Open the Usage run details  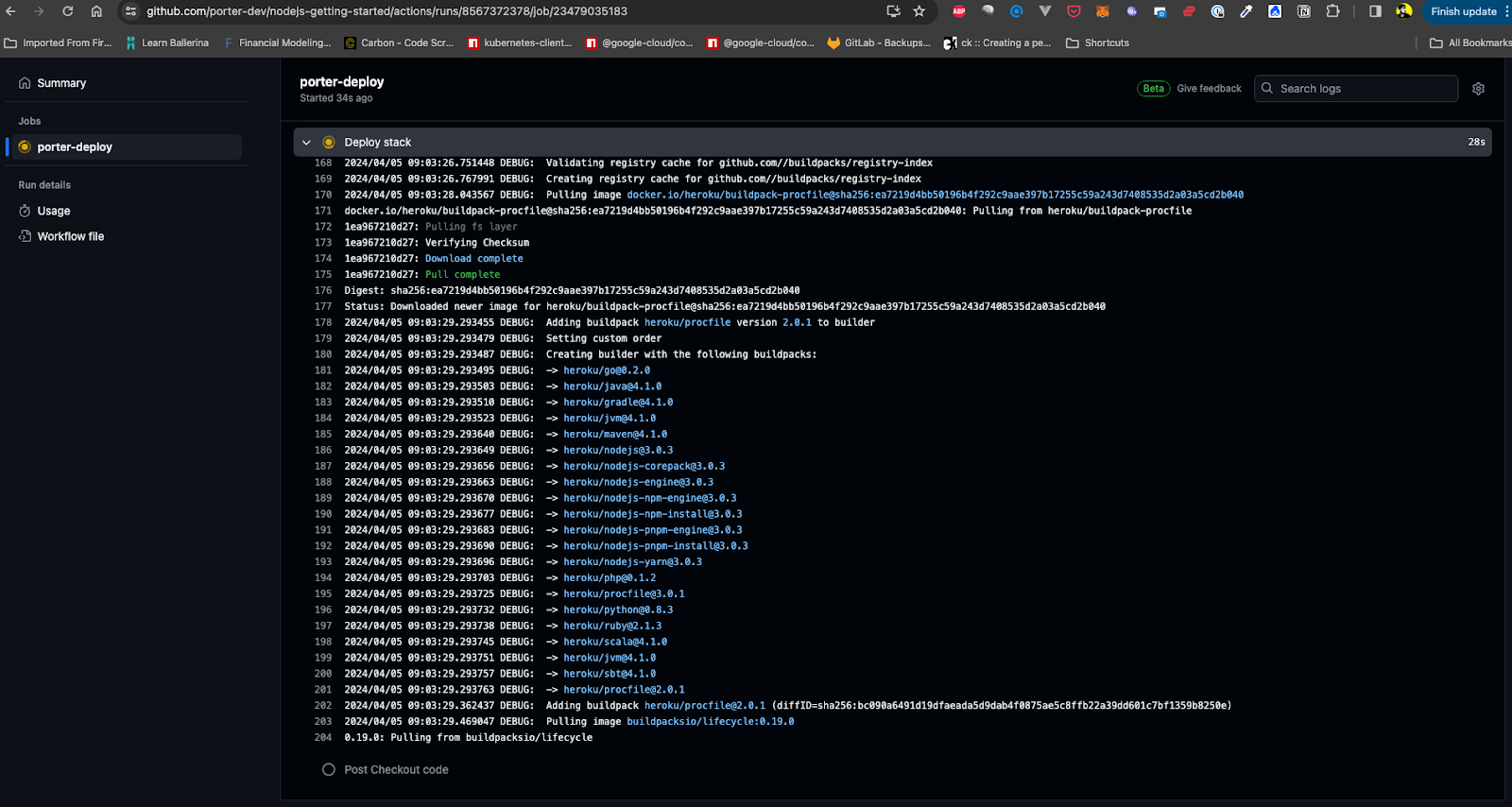tap(53, 211)
